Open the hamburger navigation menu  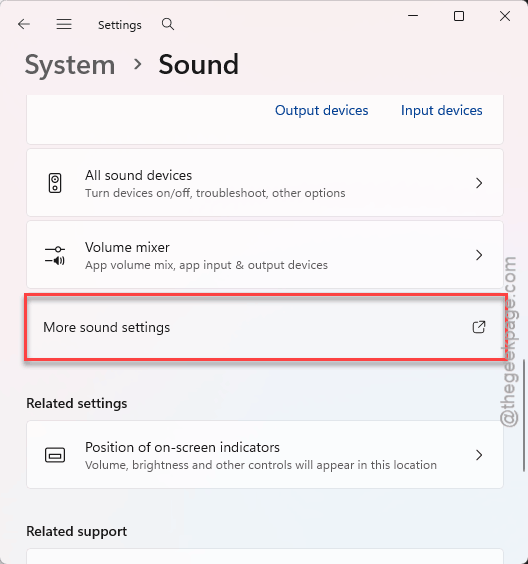click(x=64, y=24)
